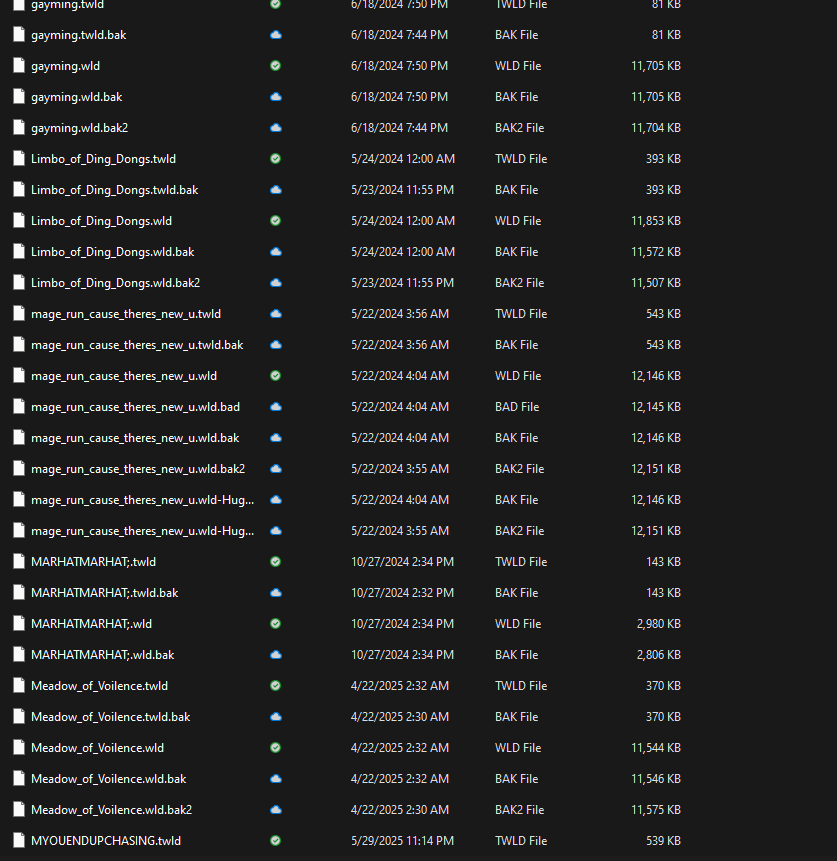Select the file gayming.wld.bak
The height and width of the screenshot is (861, 837).
76,97
